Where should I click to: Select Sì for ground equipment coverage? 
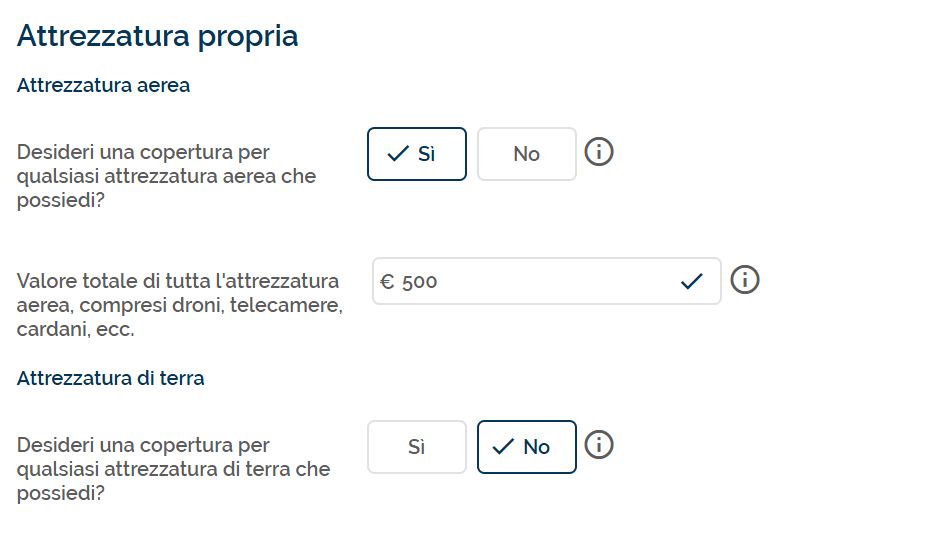click(417, 447)
